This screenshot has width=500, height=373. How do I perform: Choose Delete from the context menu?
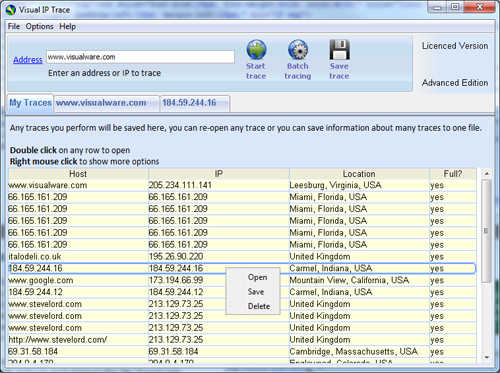(259, 306)
